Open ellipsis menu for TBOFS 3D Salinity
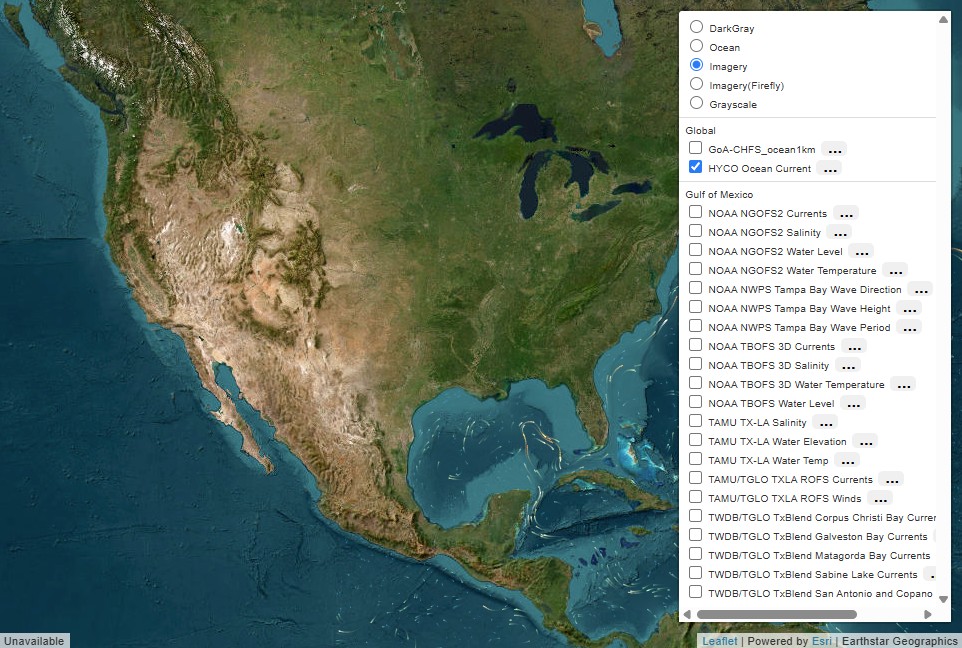Screen dimensions: 962x648 848,366
